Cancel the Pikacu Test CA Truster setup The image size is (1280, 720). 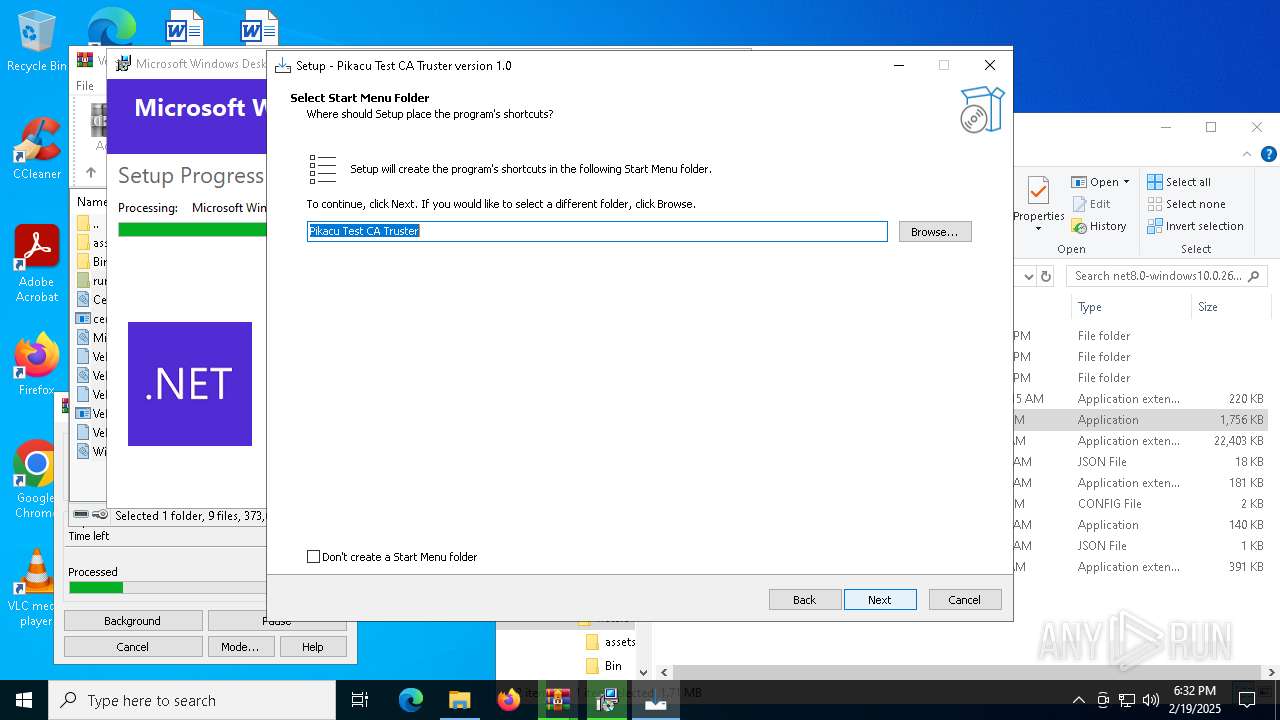coord(965,600)
